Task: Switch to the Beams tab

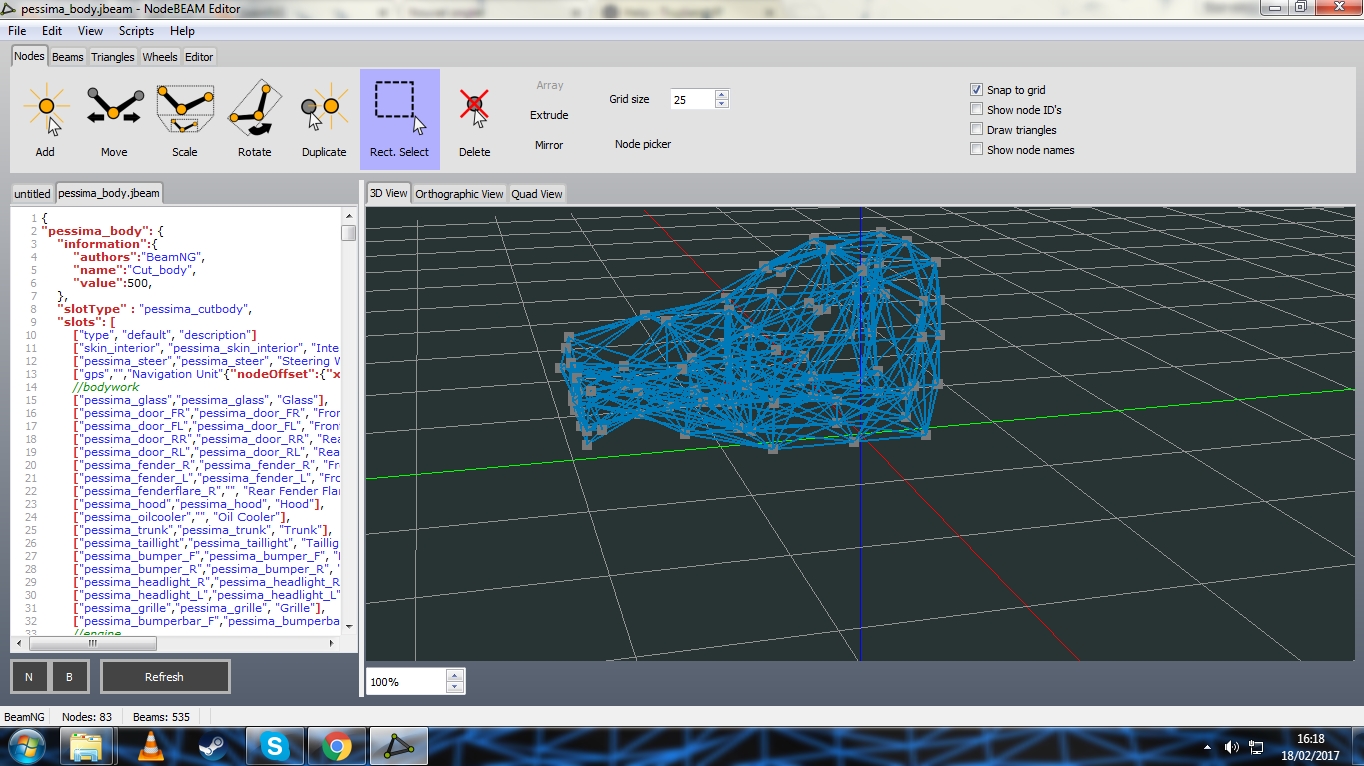Action: pyautogui.click(x=68, y=57)
